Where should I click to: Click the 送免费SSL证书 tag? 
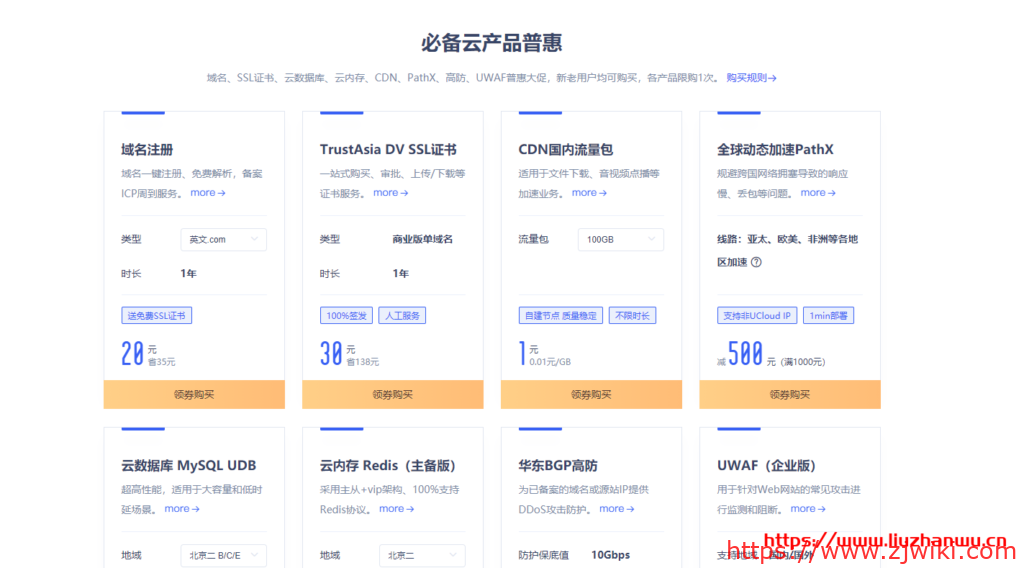tap(157, 315)
